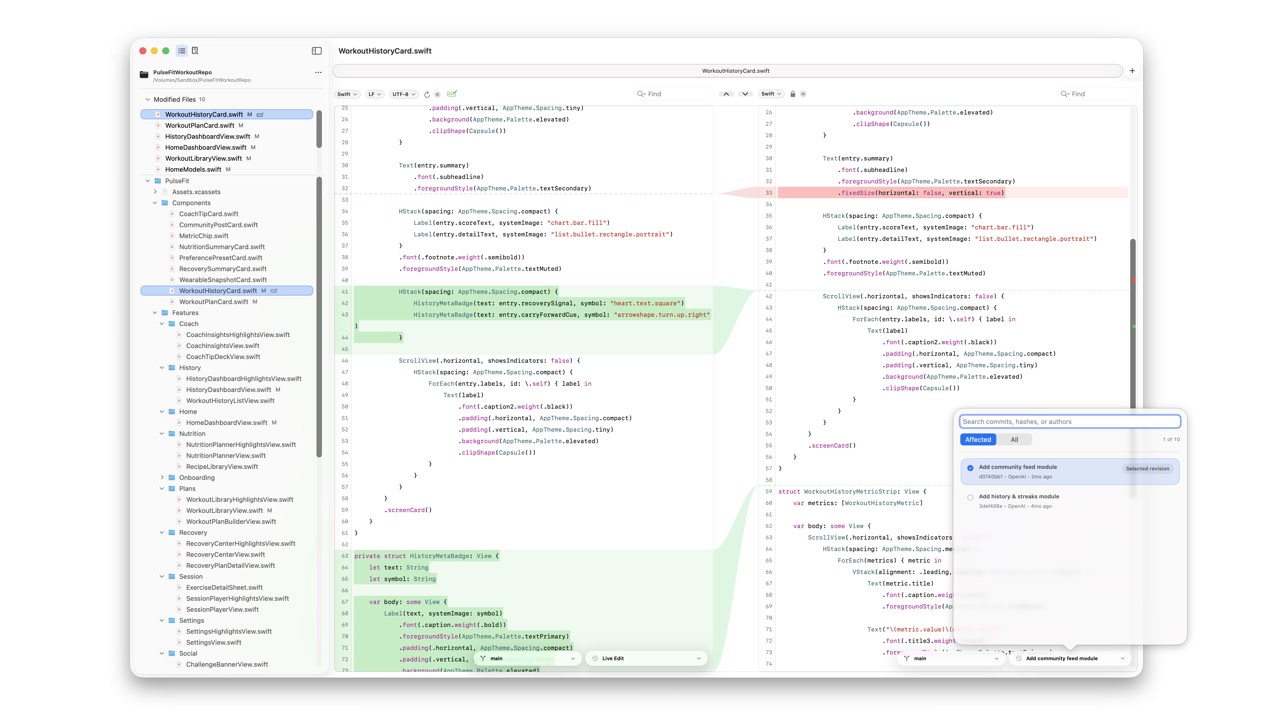Open HistoryDashboardView.swift in Modified Files
Screen dimensions: 1280x720
coord(207,137)
